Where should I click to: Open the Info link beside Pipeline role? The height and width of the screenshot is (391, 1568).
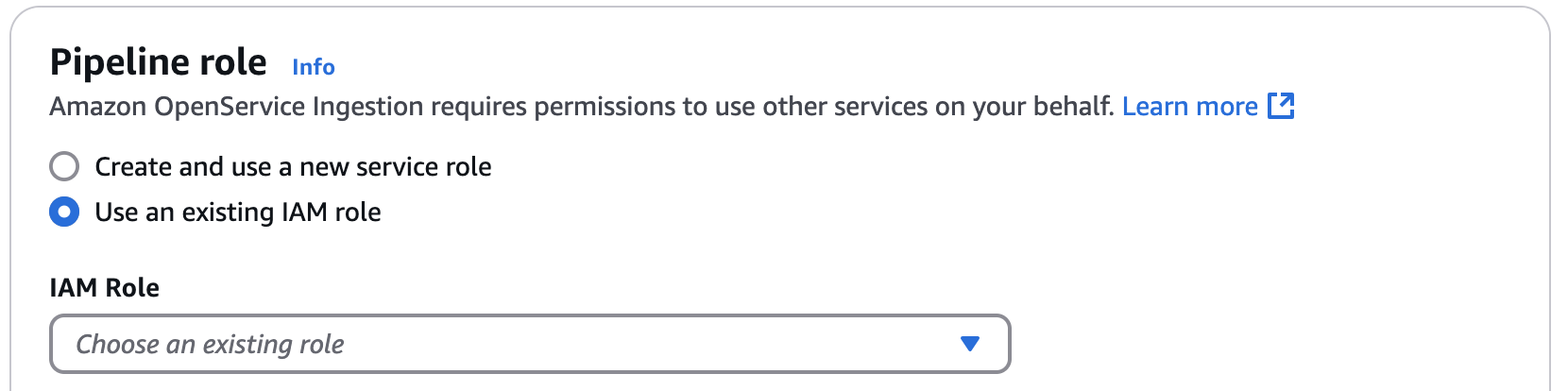point(314,67)
